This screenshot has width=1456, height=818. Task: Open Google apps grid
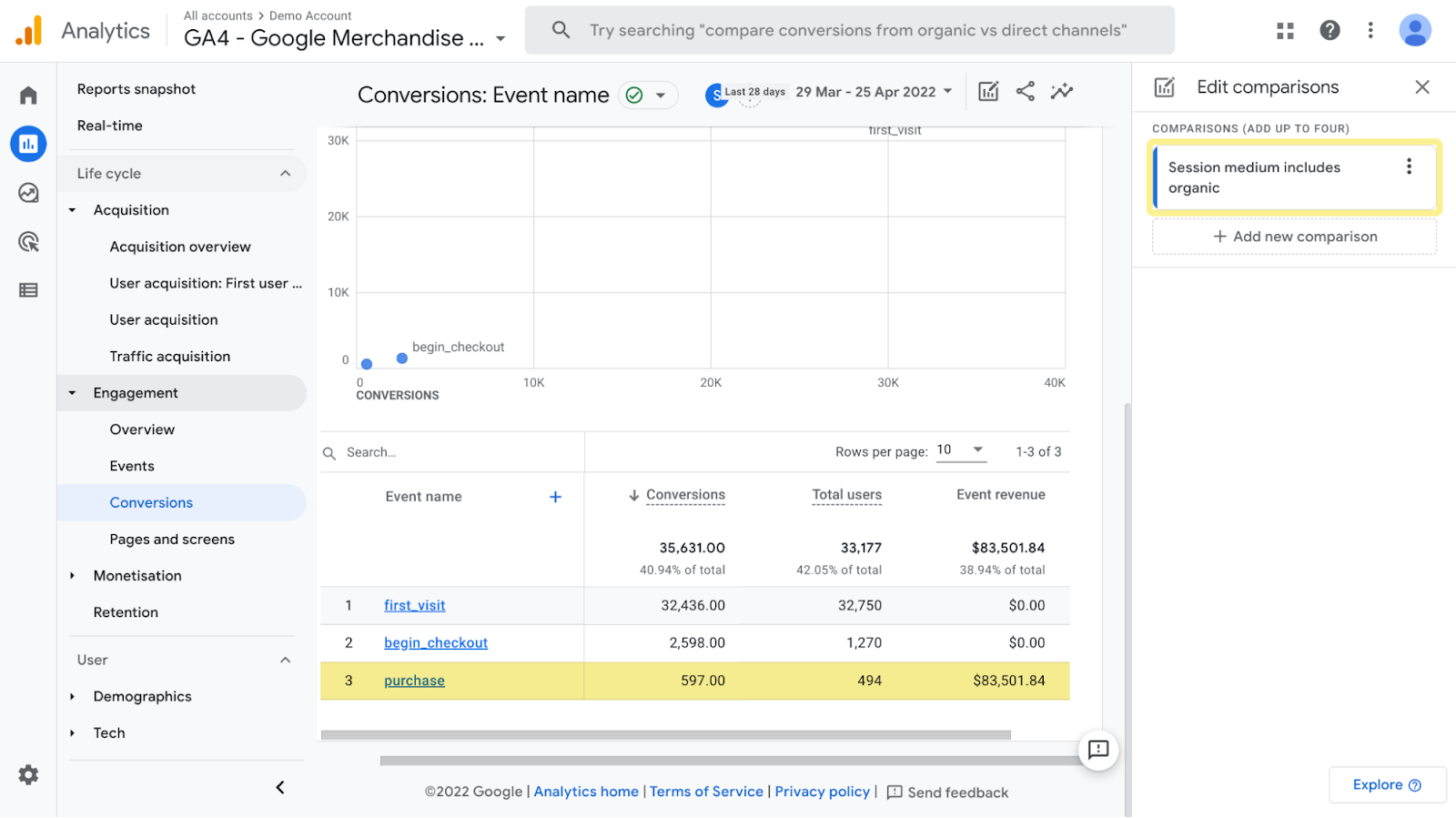point(1285,31)
